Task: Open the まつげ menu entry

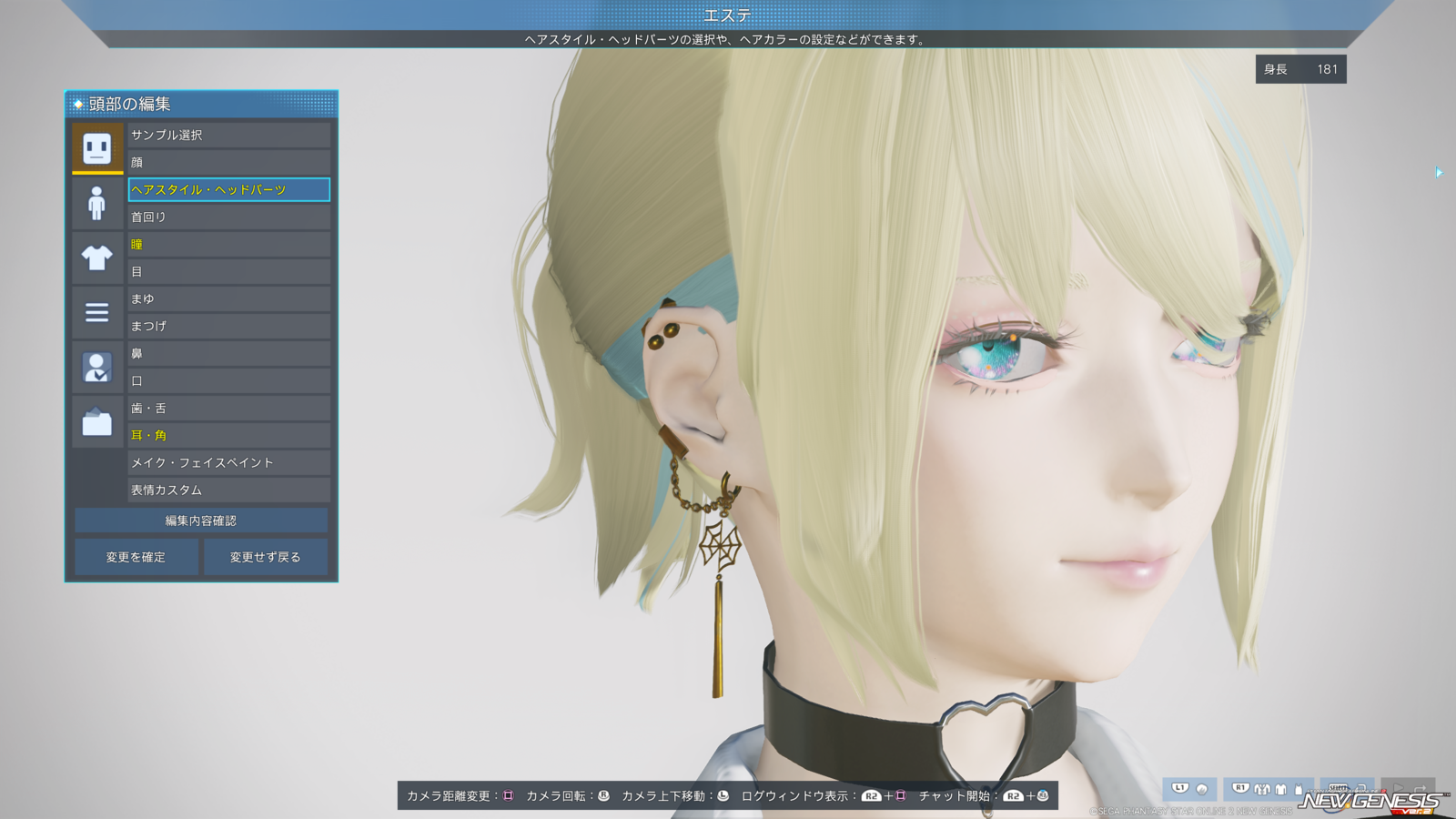Action: click(228, 326)
